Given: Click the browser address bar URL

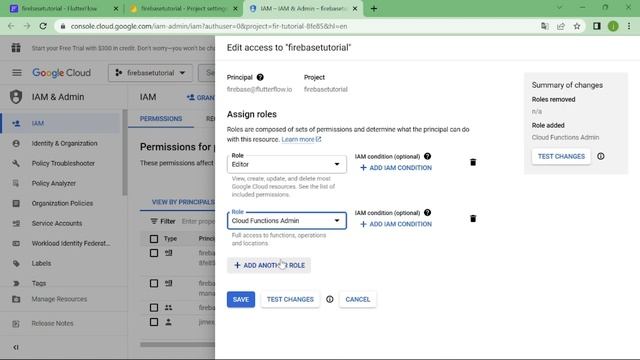Looking at the screenshot, I should pyautogui.click(x=209, y=26).
